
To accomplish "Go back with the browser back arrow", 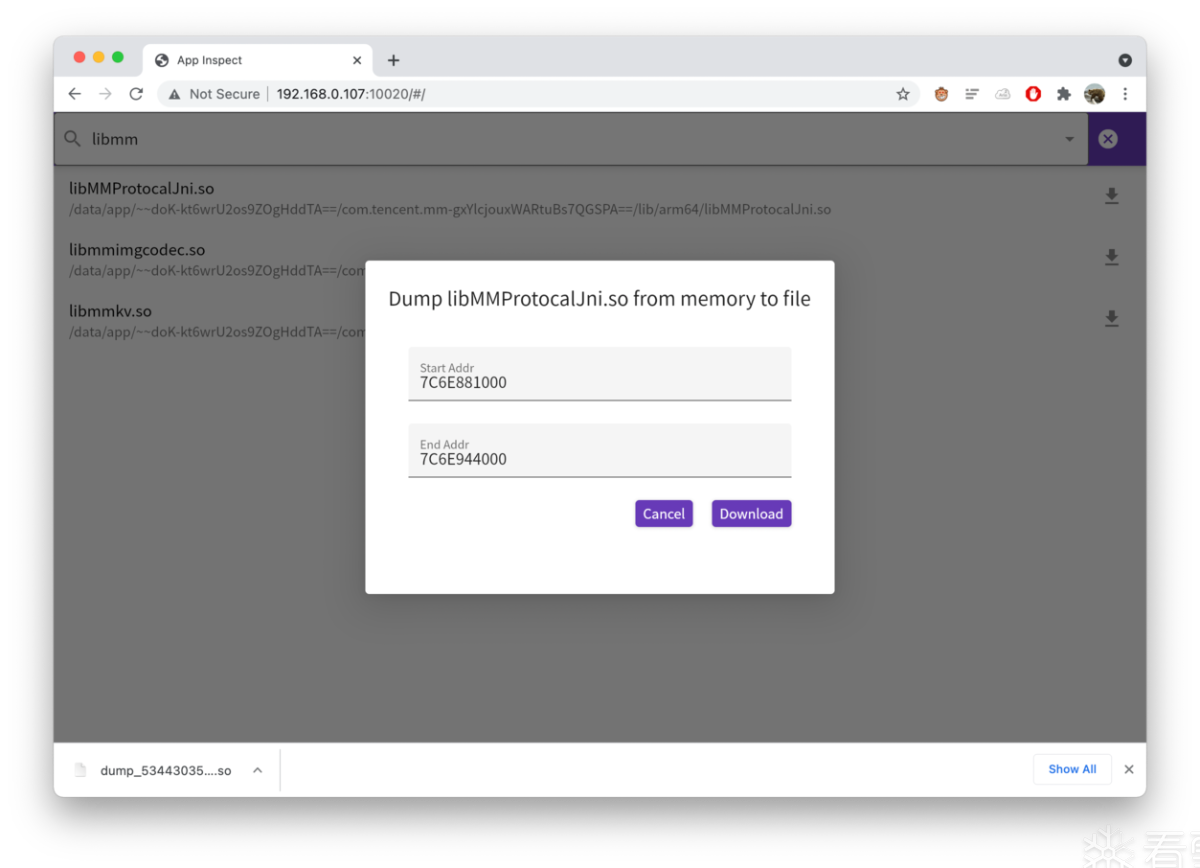I will pyautogui.click(x=75, y=94).
